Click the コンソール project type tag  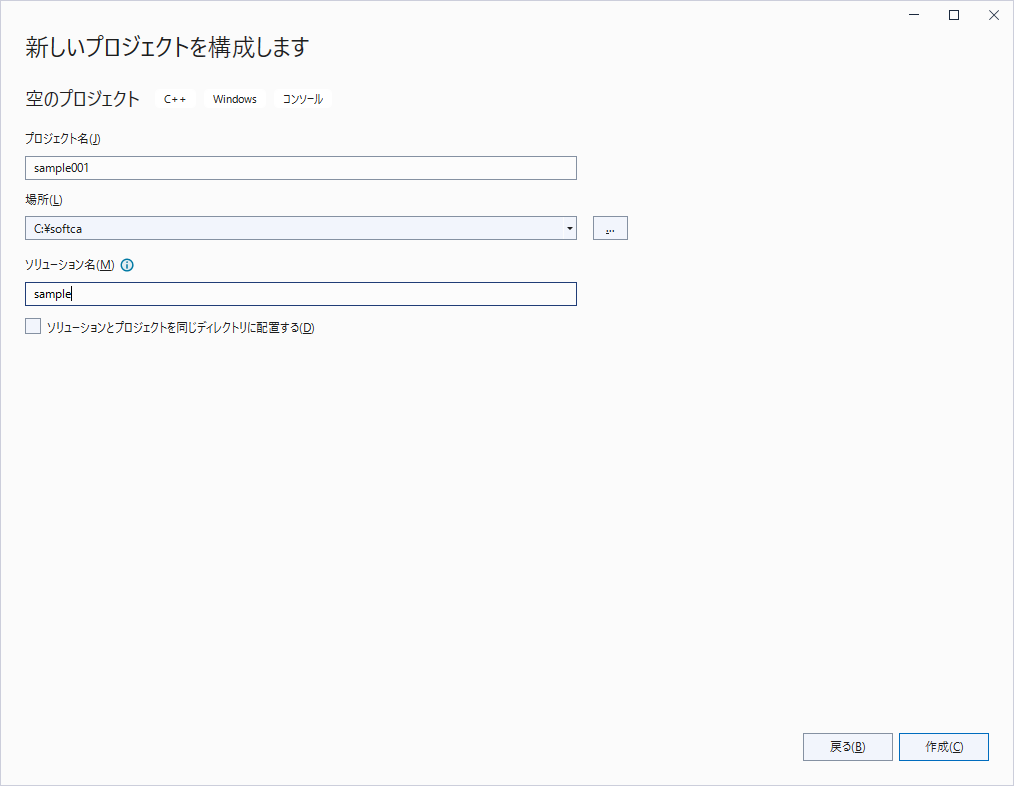303,99
